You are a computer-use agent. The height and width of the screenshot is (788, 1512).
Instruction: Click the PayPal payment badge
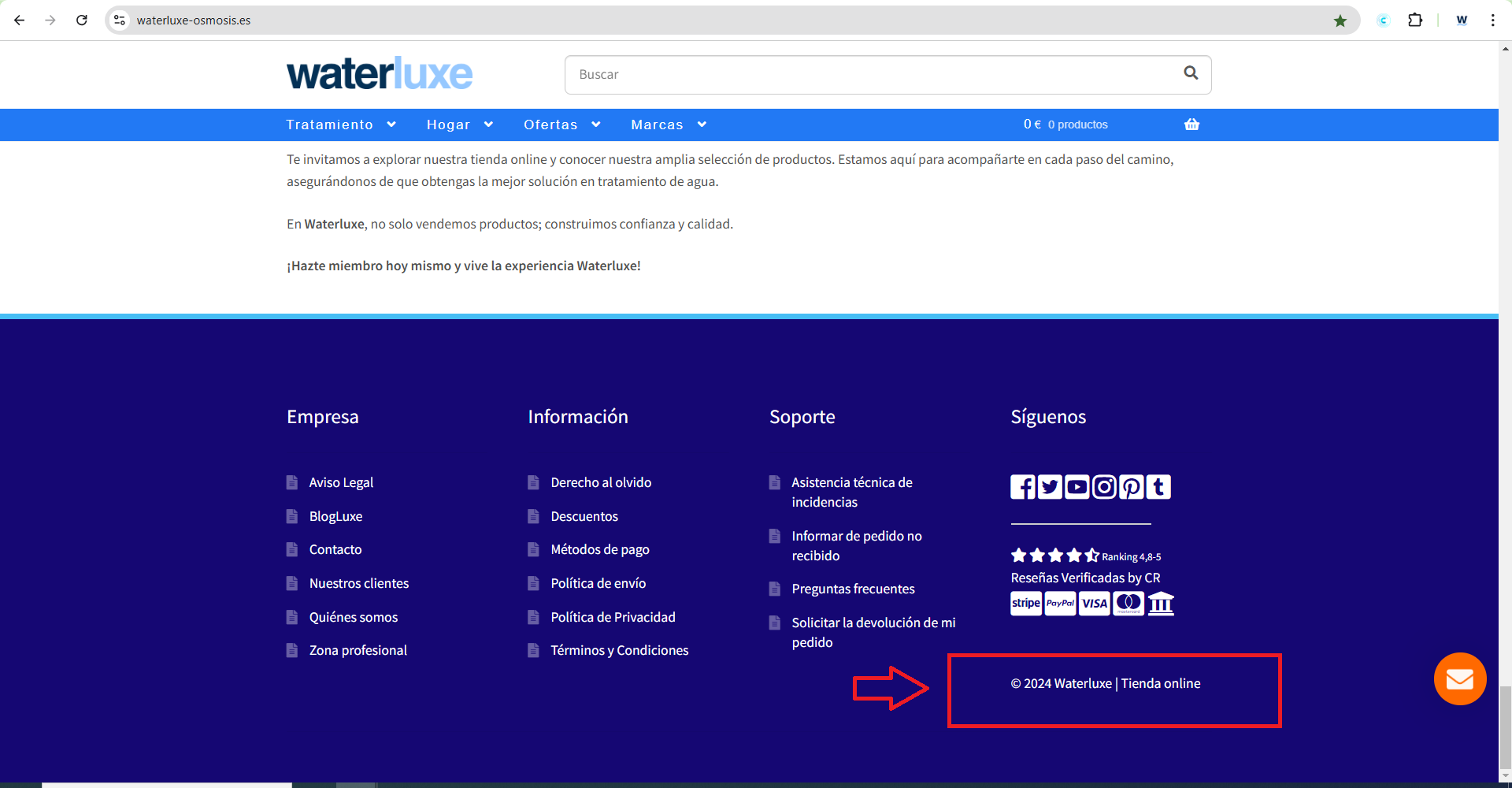pyautogui.click(x=1060, y=604)
